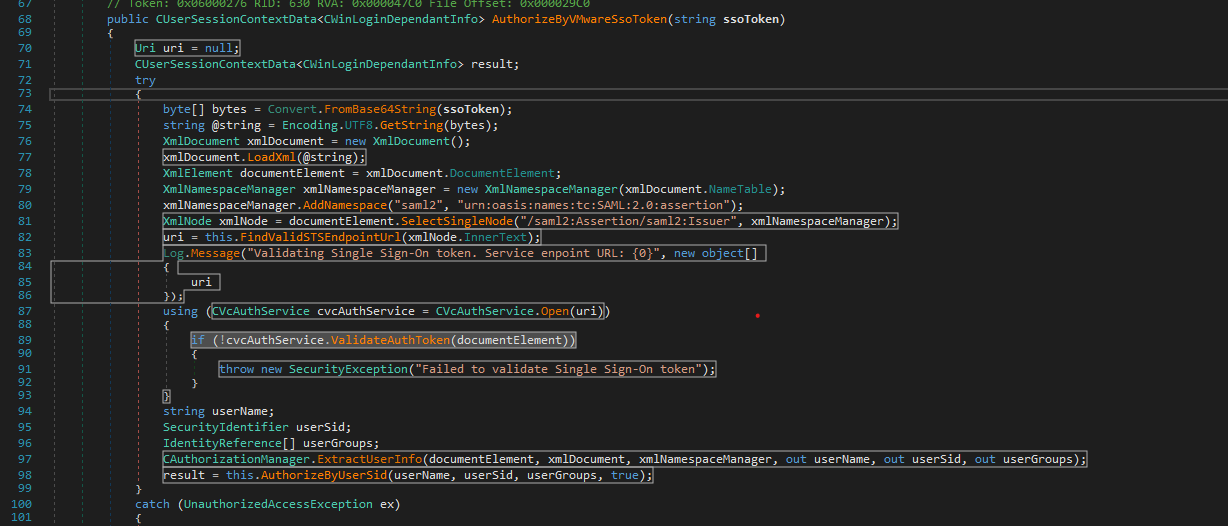Click the public keyword on line 68
This screenshot has width=1228, height=526.
(128, 19)
